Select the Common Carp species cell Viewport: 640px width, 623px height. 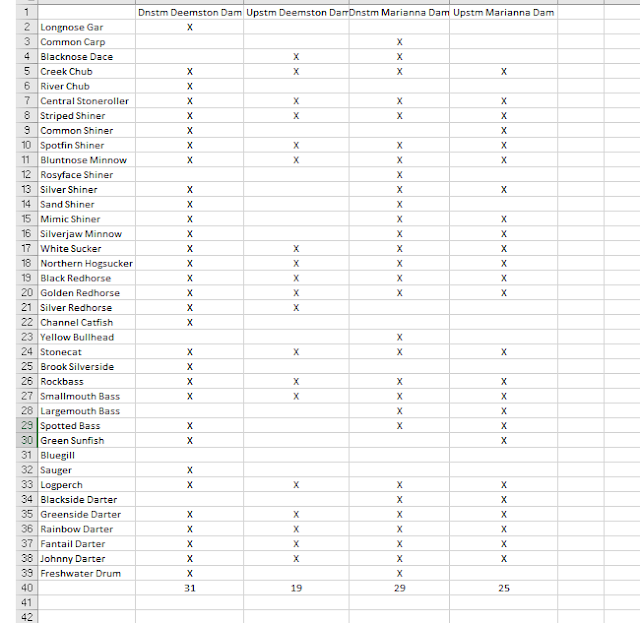click(x=87, y=42)
